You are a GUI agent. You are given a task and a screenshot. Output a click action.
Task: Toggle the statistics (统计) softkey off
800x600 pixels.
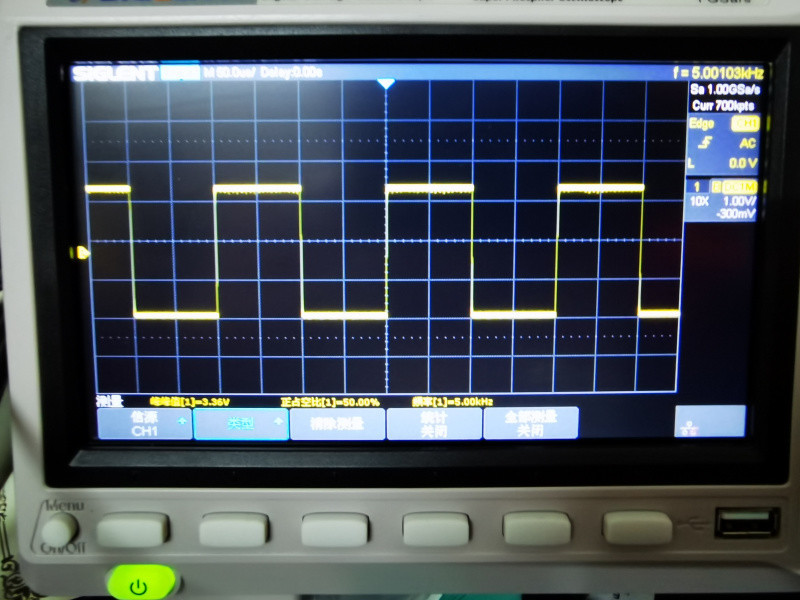[x=432, y=423]
